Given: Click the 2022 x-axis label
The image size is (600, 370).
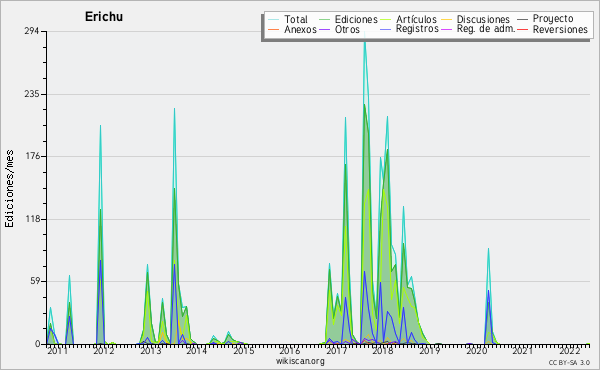Looking at the screenshot, I should 570,350.
